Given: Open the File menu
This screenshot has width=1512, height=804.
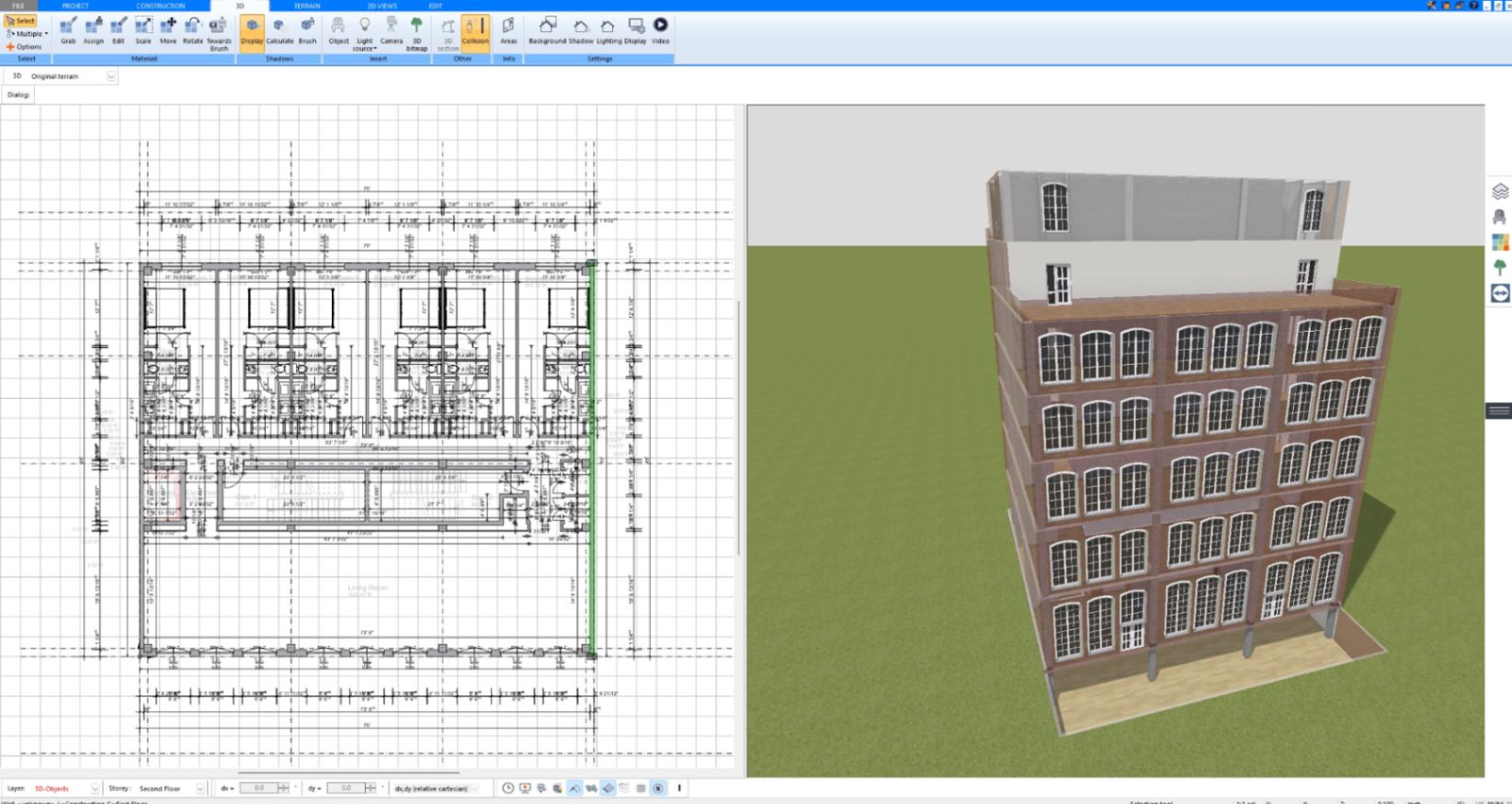Looking at the screenshot, I should (x=18, y=6).
